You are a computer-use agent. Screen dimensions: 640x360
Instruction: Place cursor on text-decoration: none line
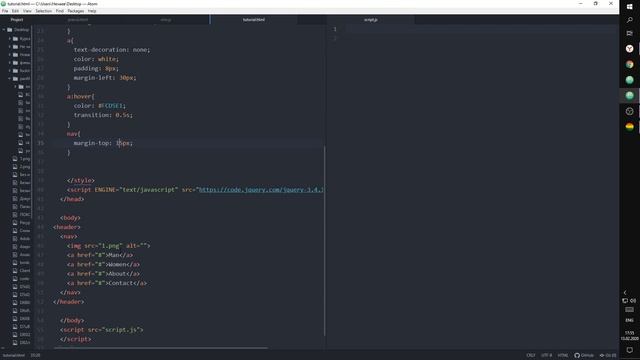point(112,50)
